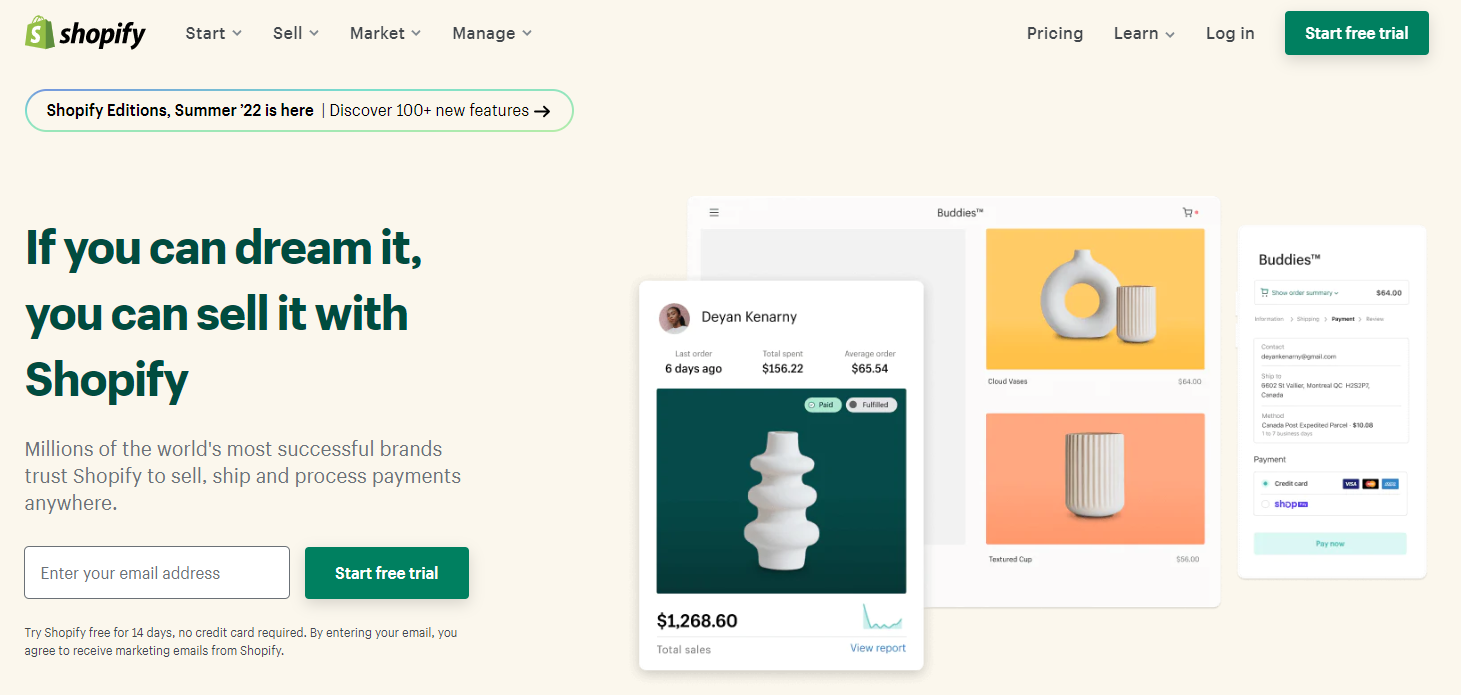Click the Shopify bag logo icon
Image resolution: width=1461 pixels, height=695 pixels.
click(x=39, y=33)
